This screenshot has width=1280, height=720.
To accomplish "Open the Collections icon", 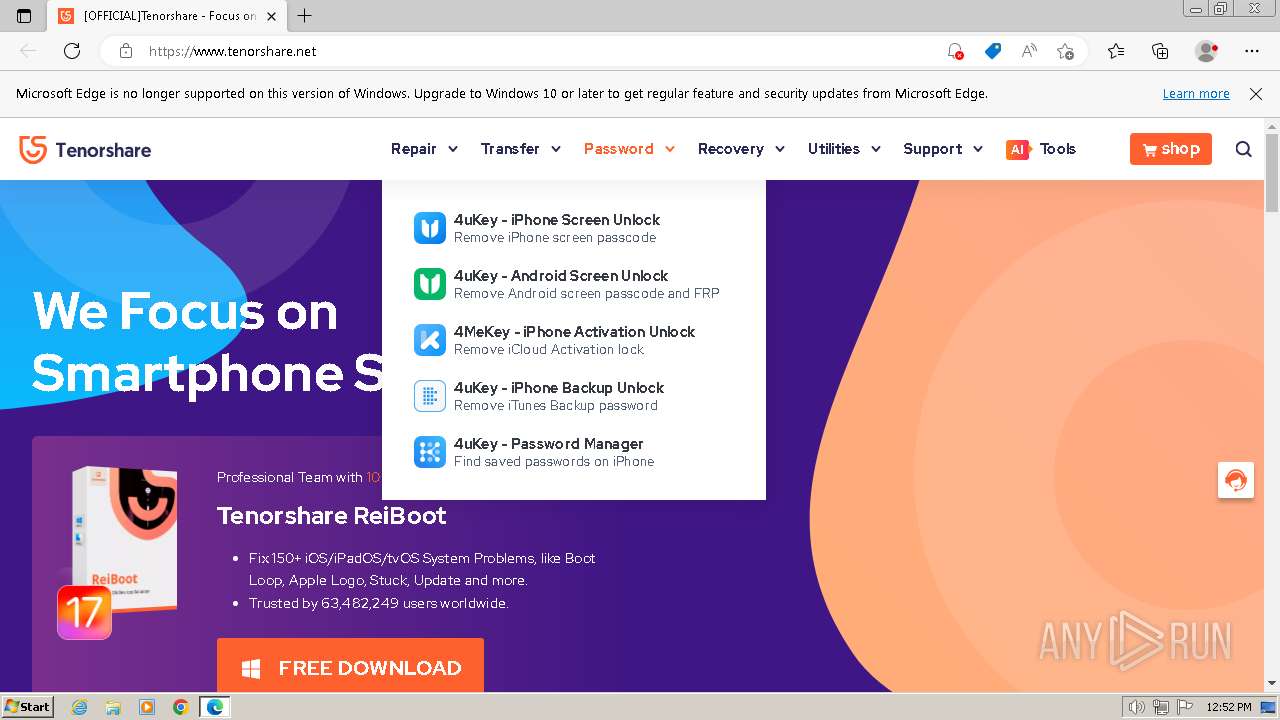I will 1160,51.
